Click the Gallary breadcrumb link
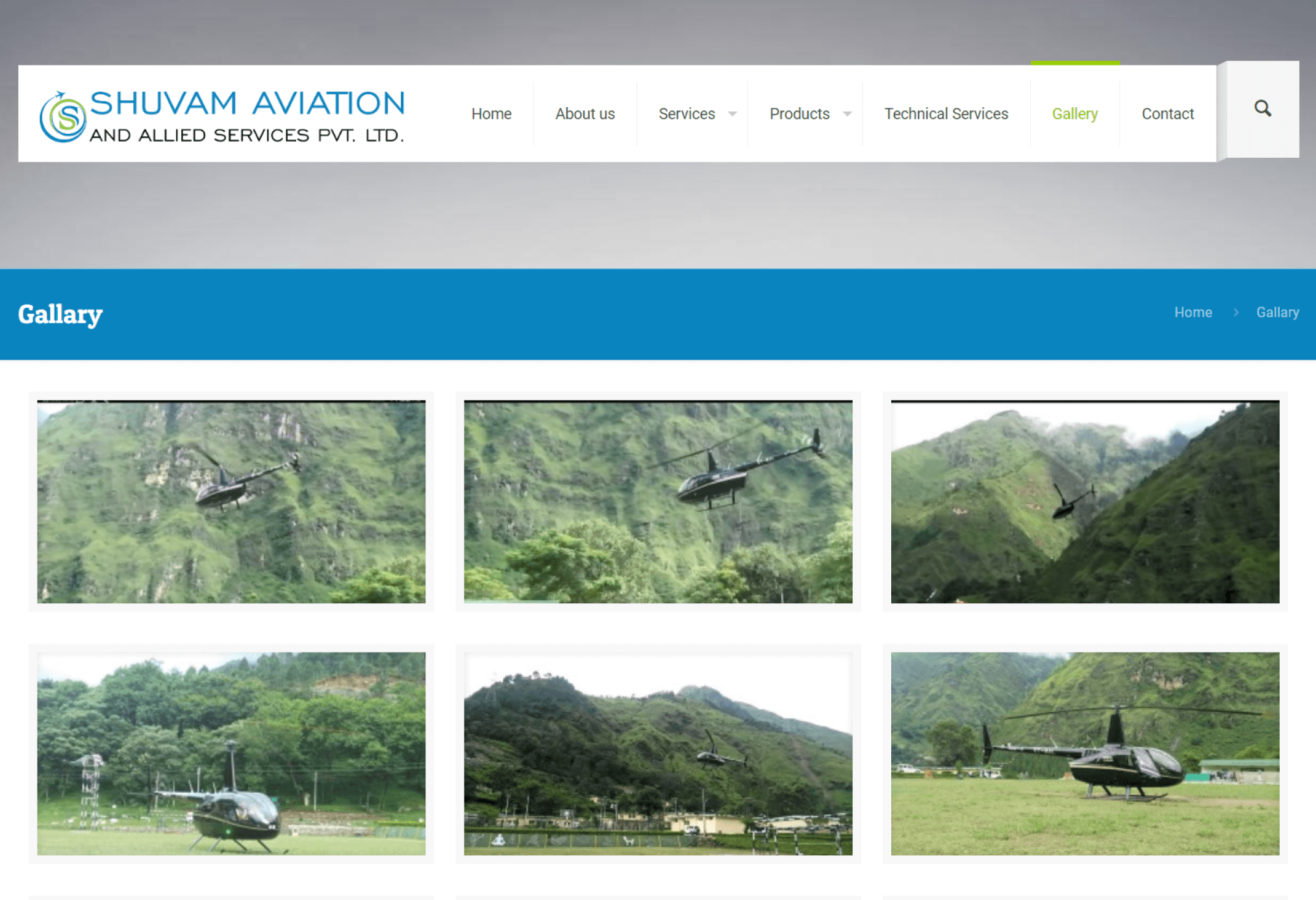 tap(1277, 312)
